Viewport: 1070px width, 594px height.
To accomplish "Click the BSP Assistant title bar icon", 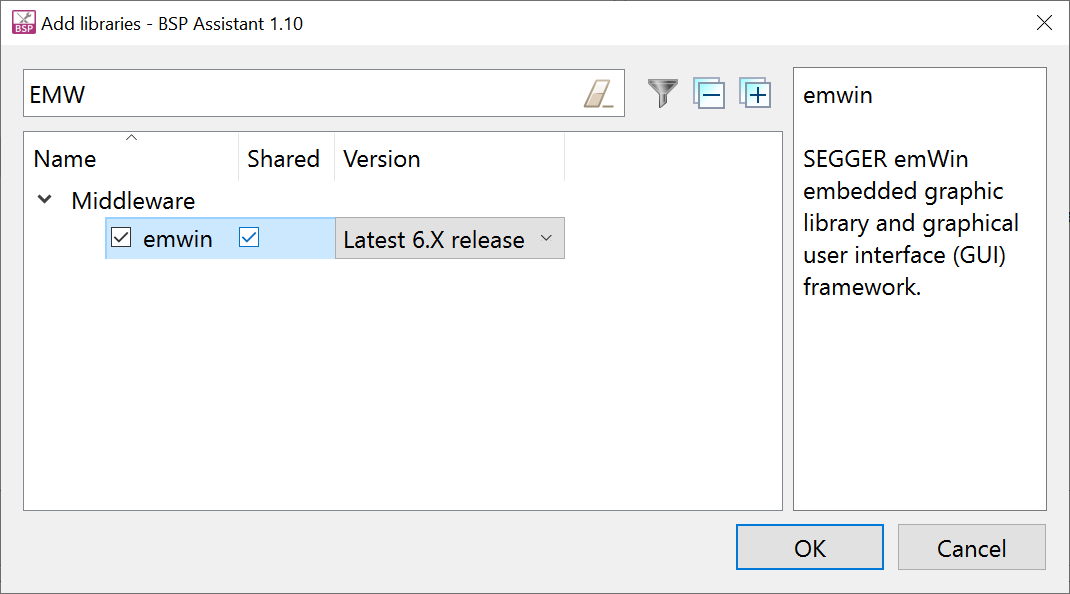I will coord(24,23).
